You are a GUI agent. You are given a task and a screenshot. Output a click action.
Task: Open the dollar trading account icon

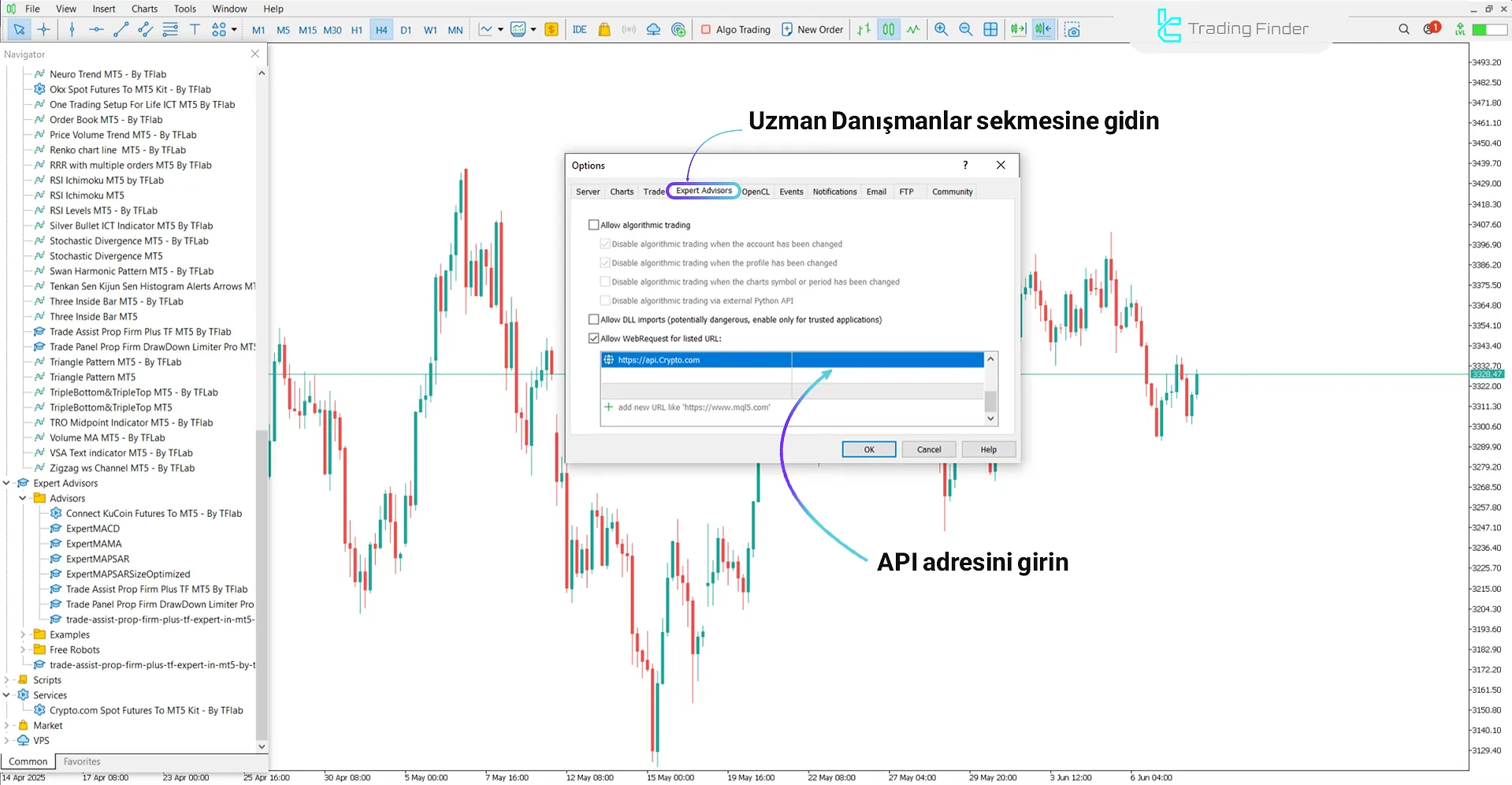point(552,29)
